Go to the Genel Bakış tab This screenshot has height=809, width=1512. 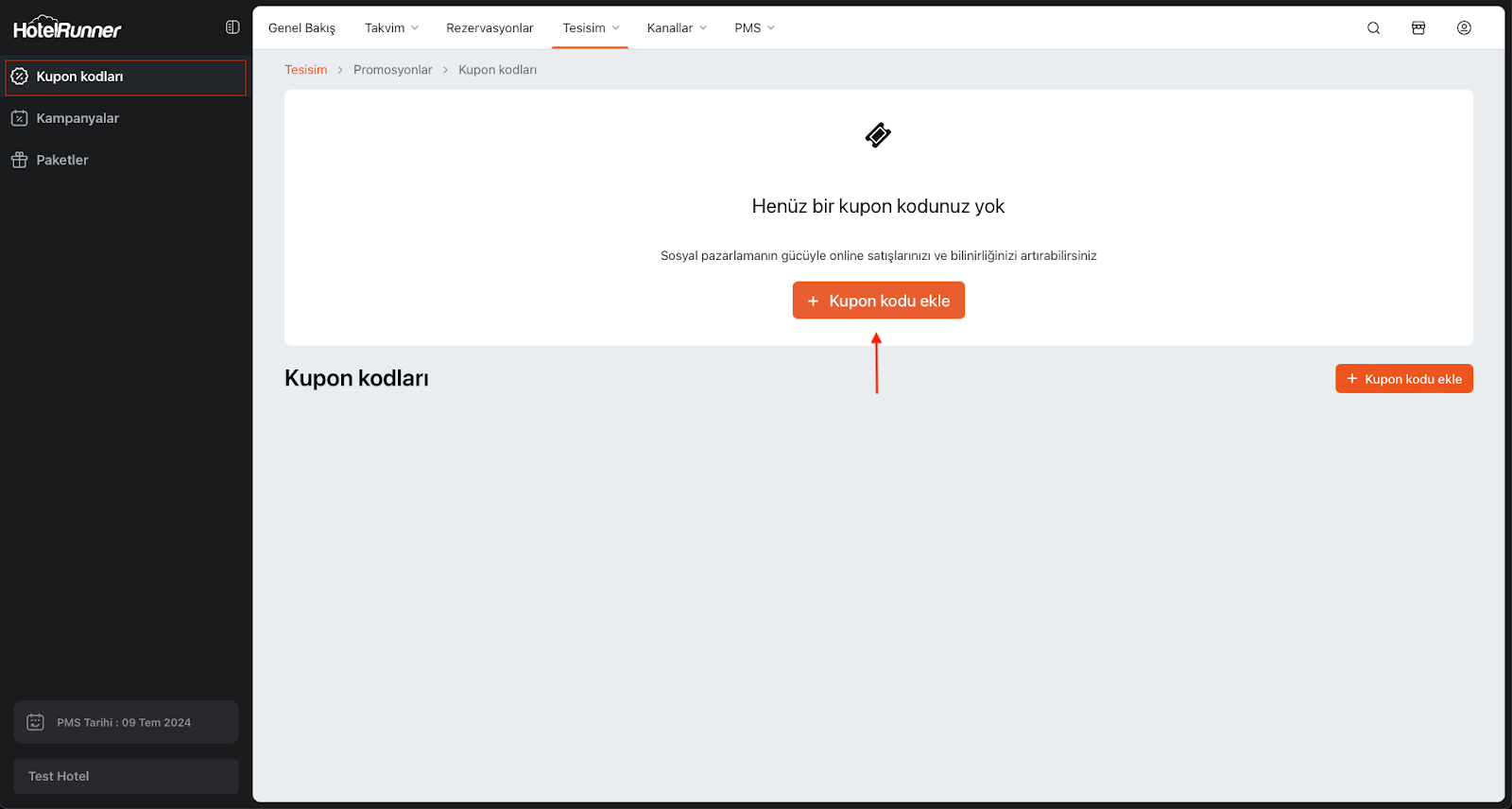click(301, 27)
